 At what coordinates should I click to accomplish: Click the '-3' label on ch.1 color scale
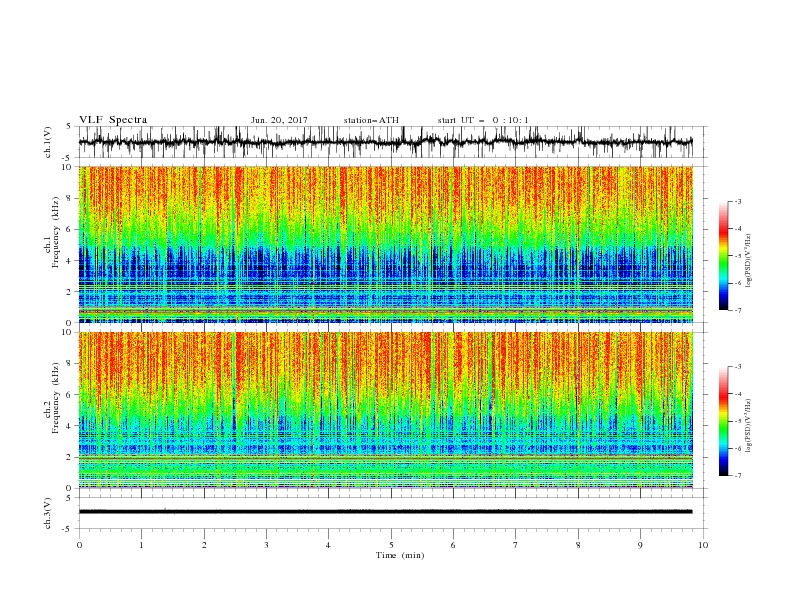(738, 201)
